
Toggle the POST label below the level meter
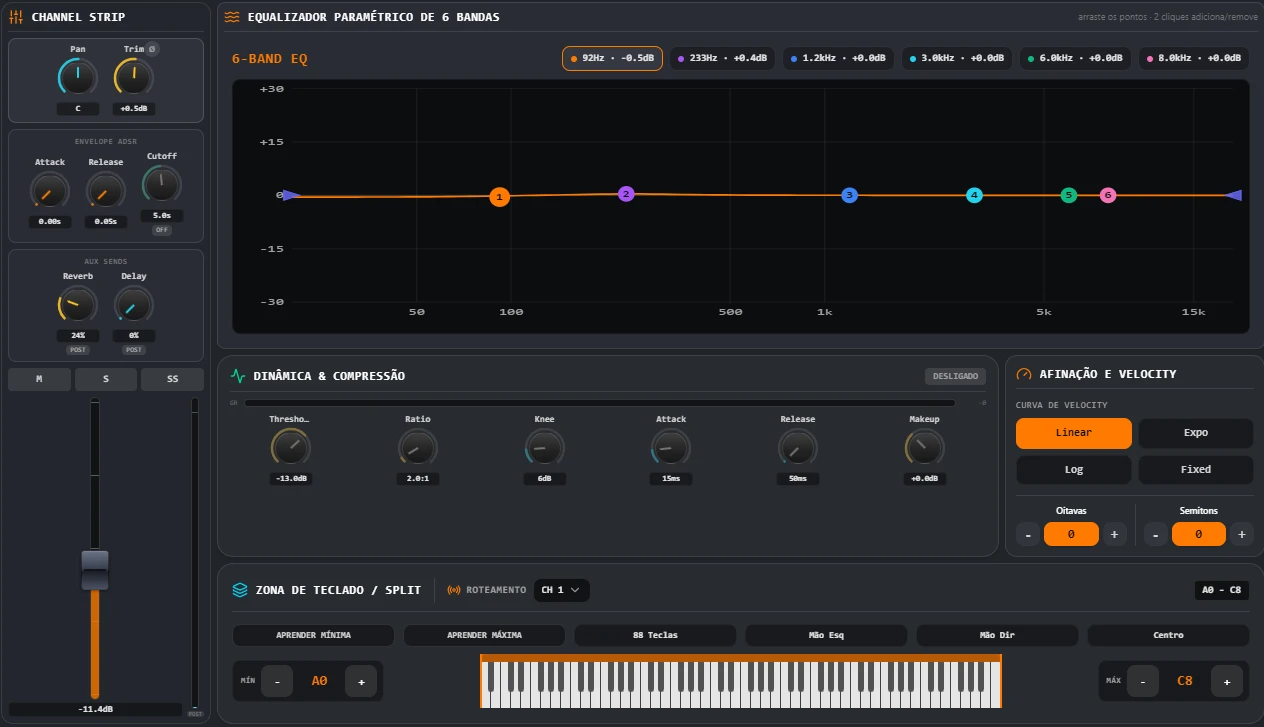click(x=195, y=714)
